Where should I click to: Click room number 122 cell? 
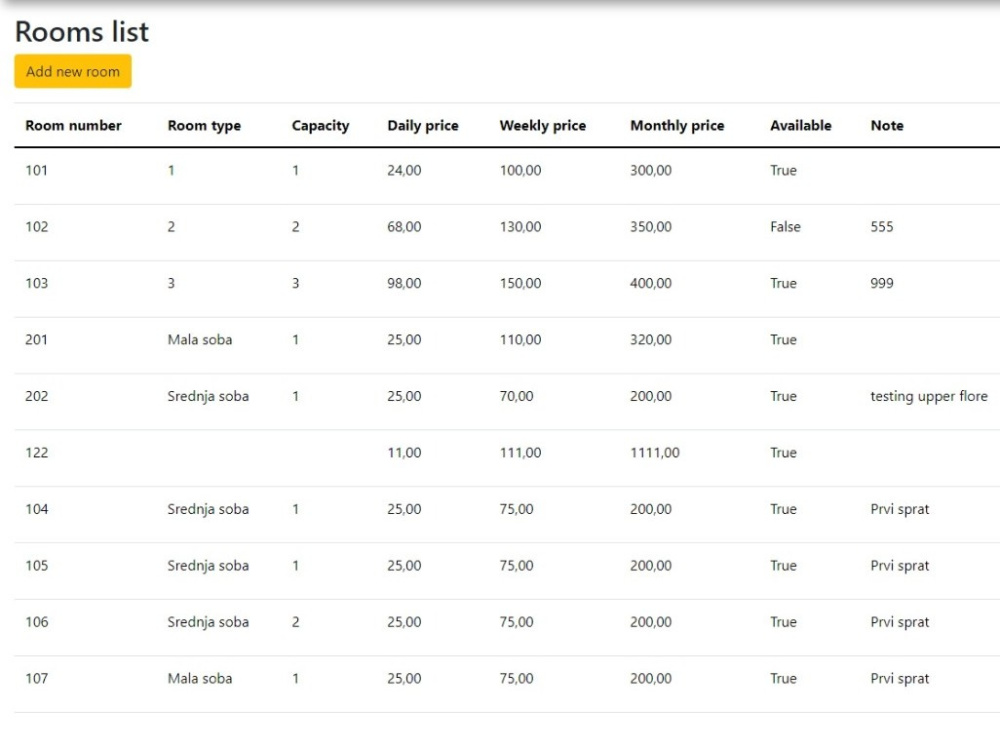(36, 453)
